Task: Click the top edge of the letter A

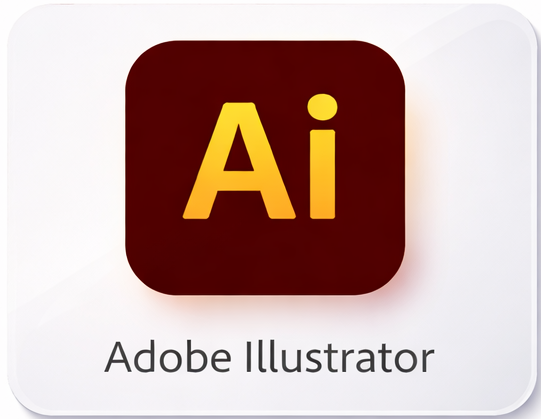Action: [239, 105]
